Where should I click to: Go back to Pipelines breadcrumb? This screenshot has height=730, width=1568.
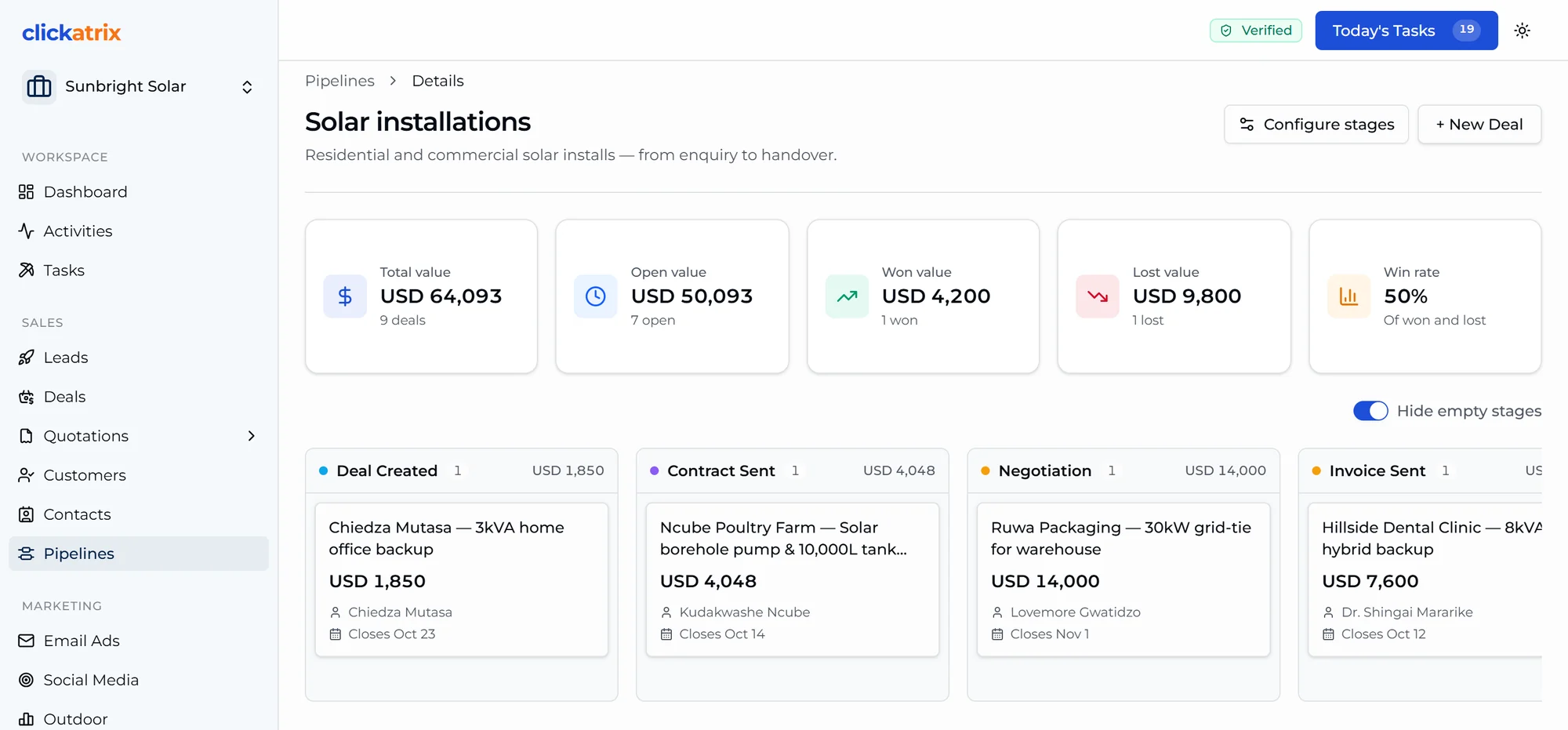pos(339,81)
